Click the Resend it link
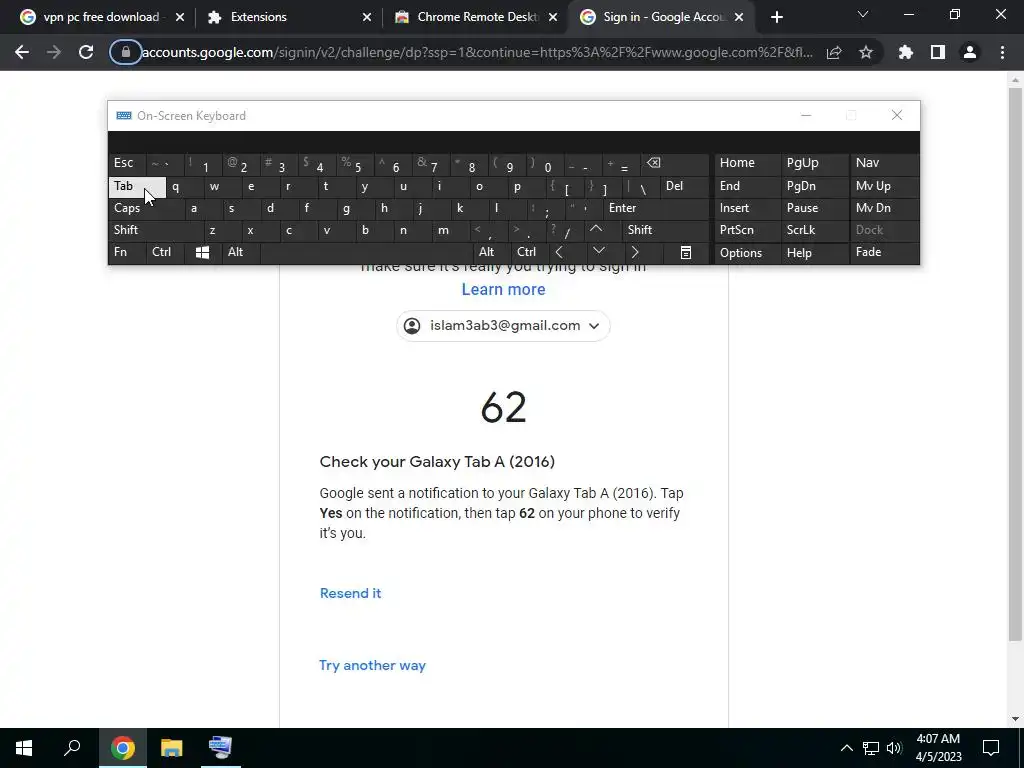Screen dimensions: 1024x768 pos(351,594)
